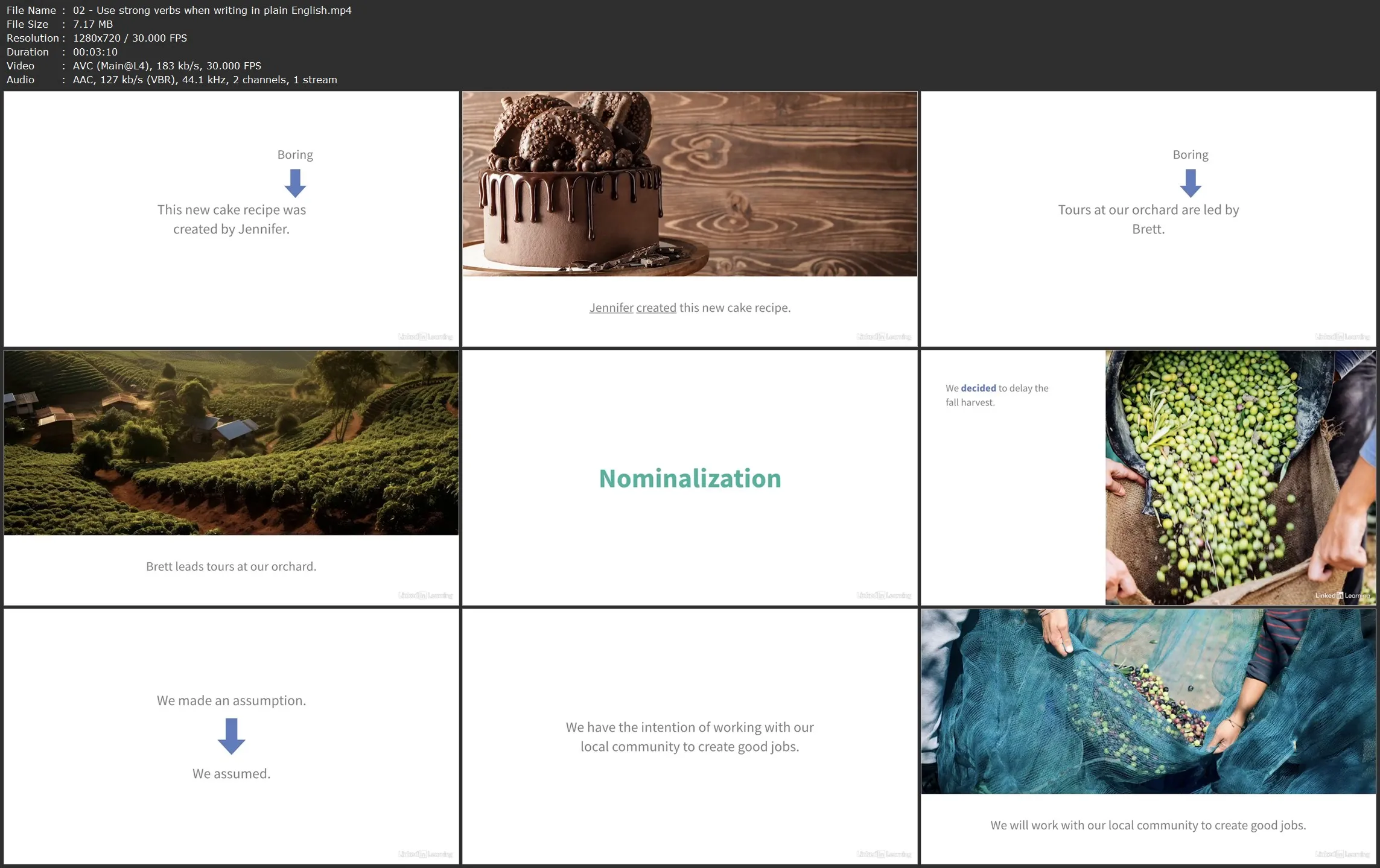Click the 'We assumed.' text

[x=231, y=774]
